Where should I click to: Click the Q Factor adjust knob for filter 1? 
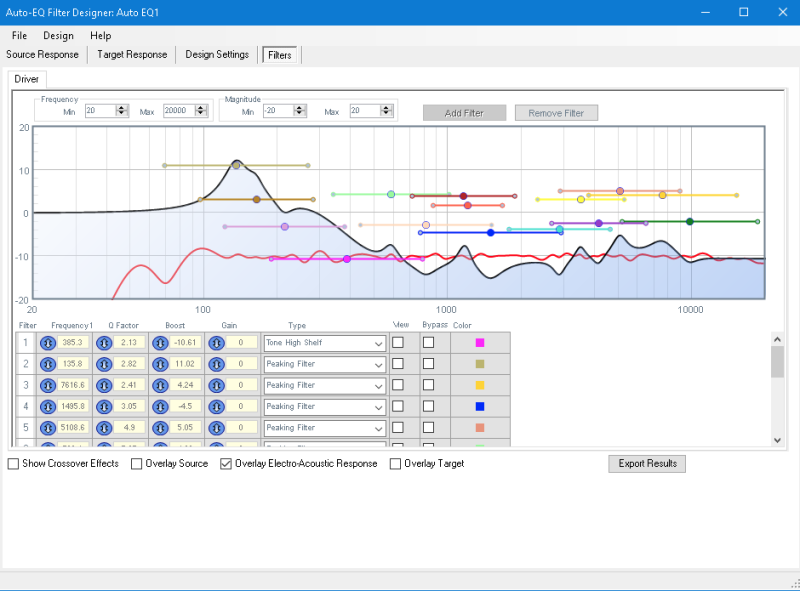tap(104, 343)
